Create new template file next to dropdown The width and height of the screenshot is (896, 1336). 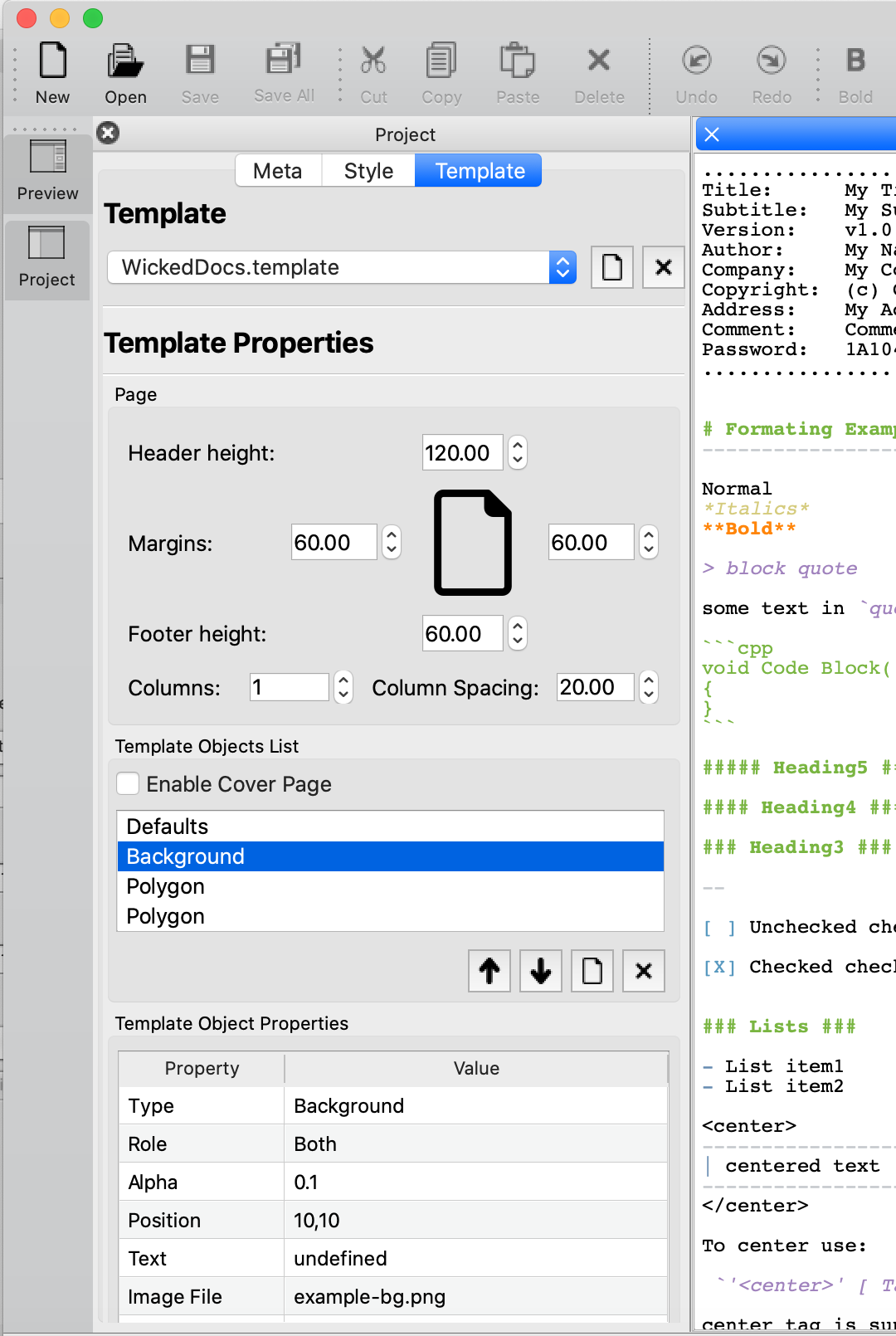(x=612, y=267)
